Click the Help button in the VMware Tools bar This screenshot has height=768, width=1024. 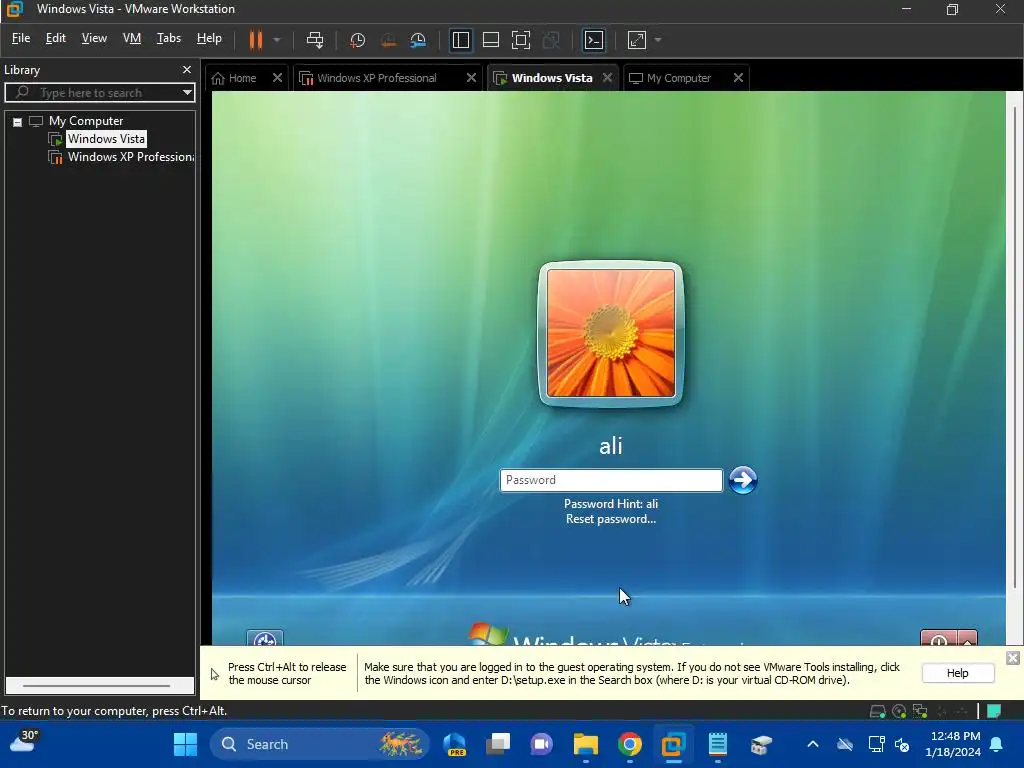click(x=957, y=673)
